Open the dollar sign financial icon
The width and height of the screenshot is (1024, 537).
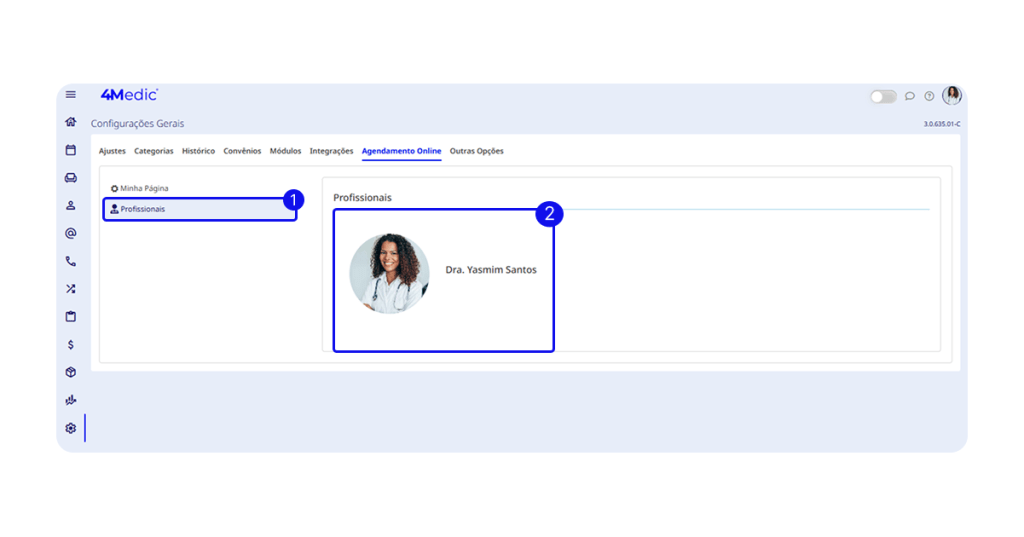[71, 344]
